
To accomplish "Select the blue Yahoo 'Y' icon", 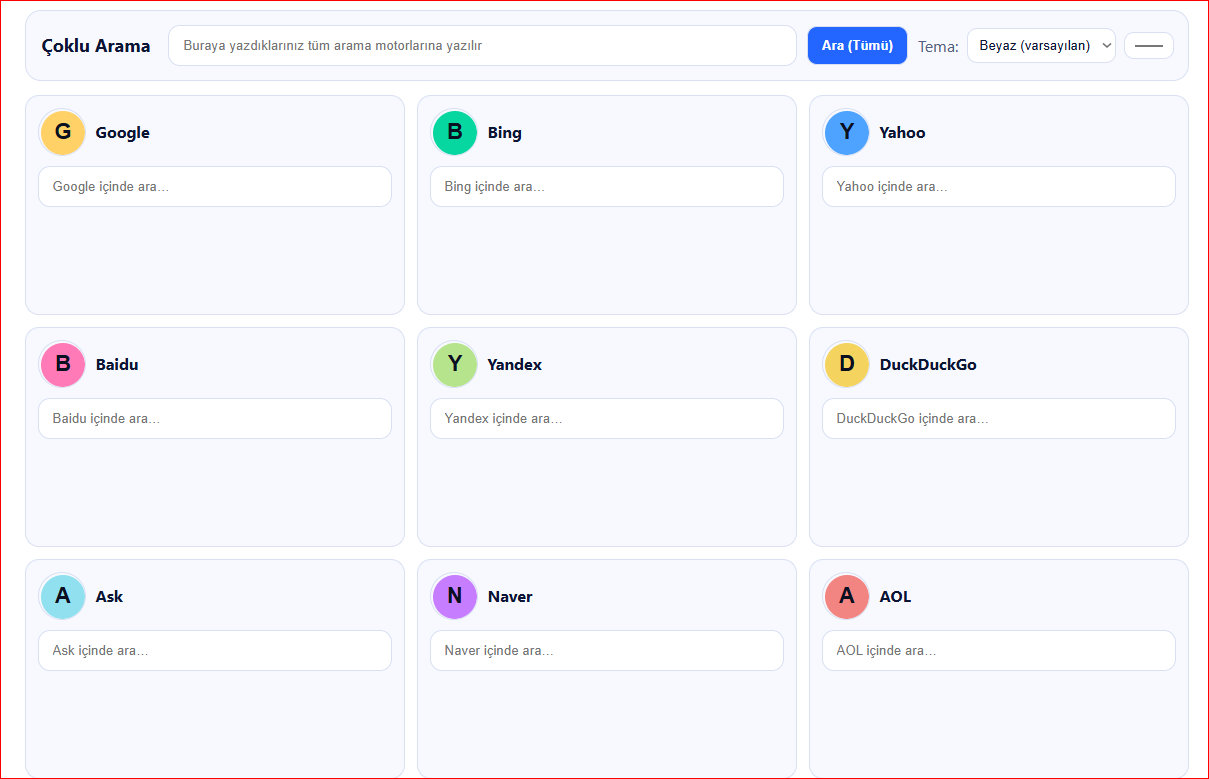I will point(847,133).
